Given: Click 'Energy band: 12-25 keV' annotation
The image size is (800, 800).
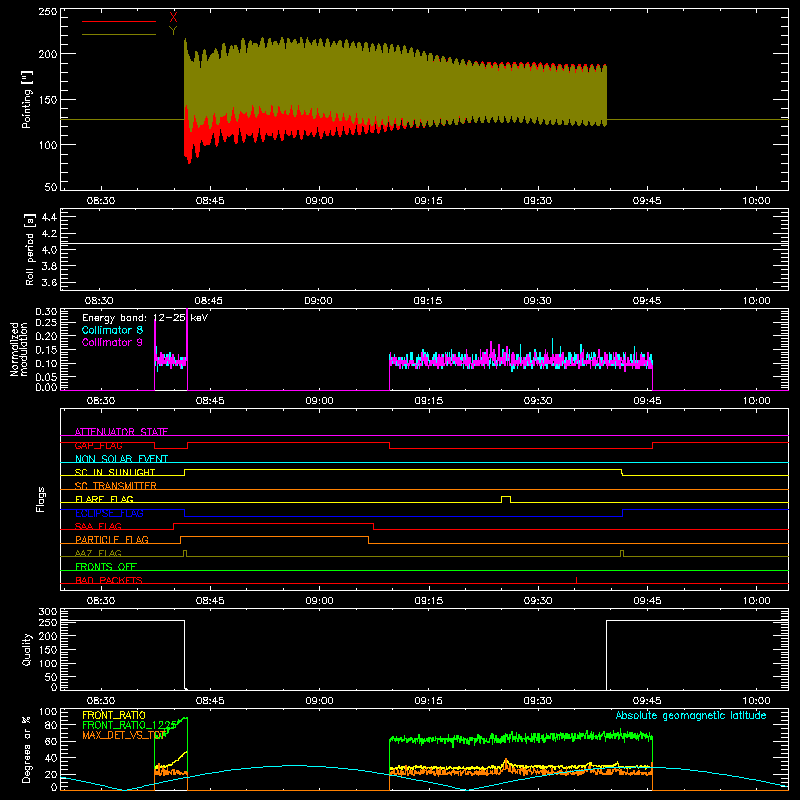Looking at the screenshot, I should 145,318.
